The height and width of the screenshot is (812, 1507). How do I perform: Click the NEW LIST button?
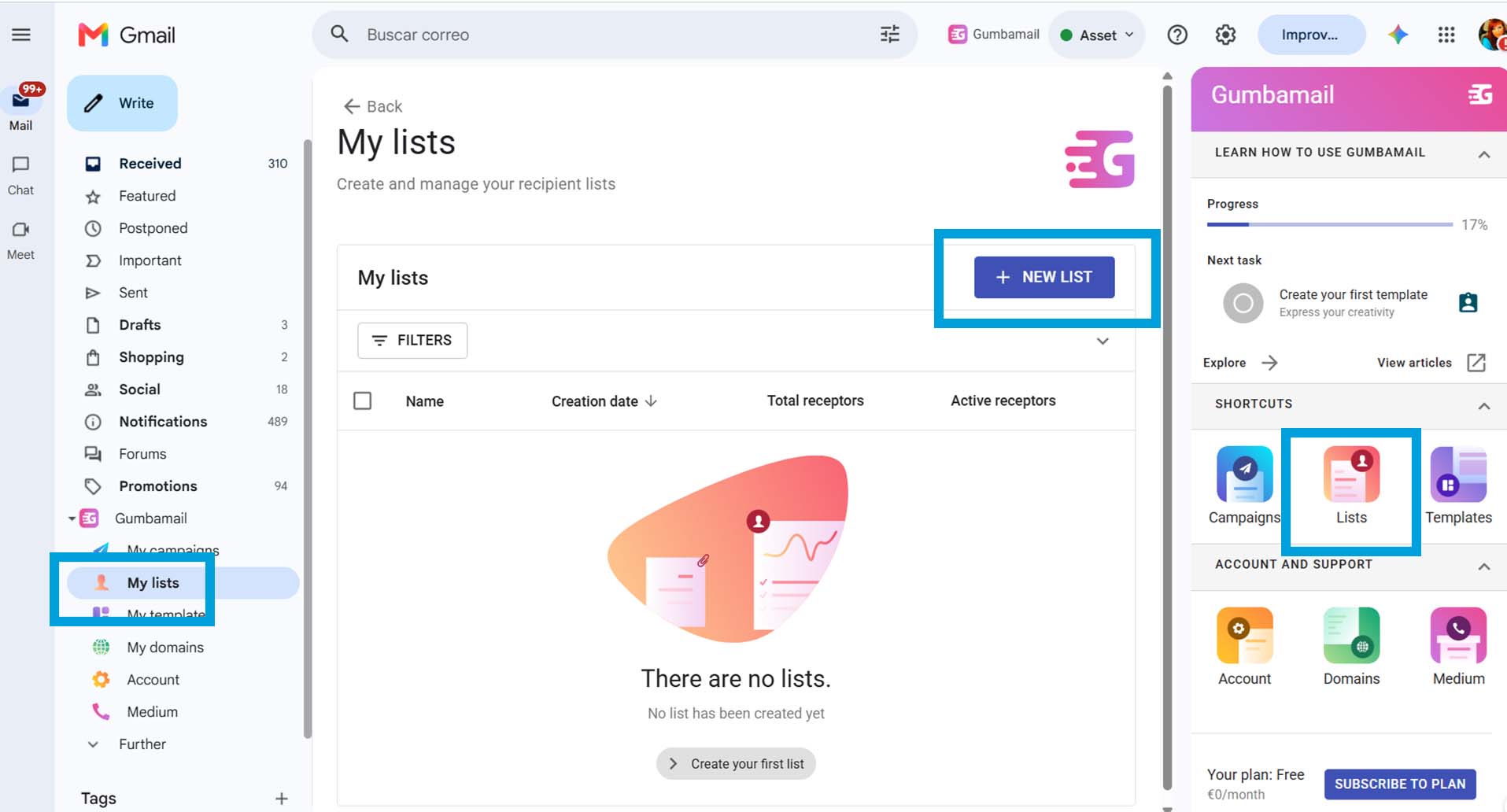(1044, 277)
